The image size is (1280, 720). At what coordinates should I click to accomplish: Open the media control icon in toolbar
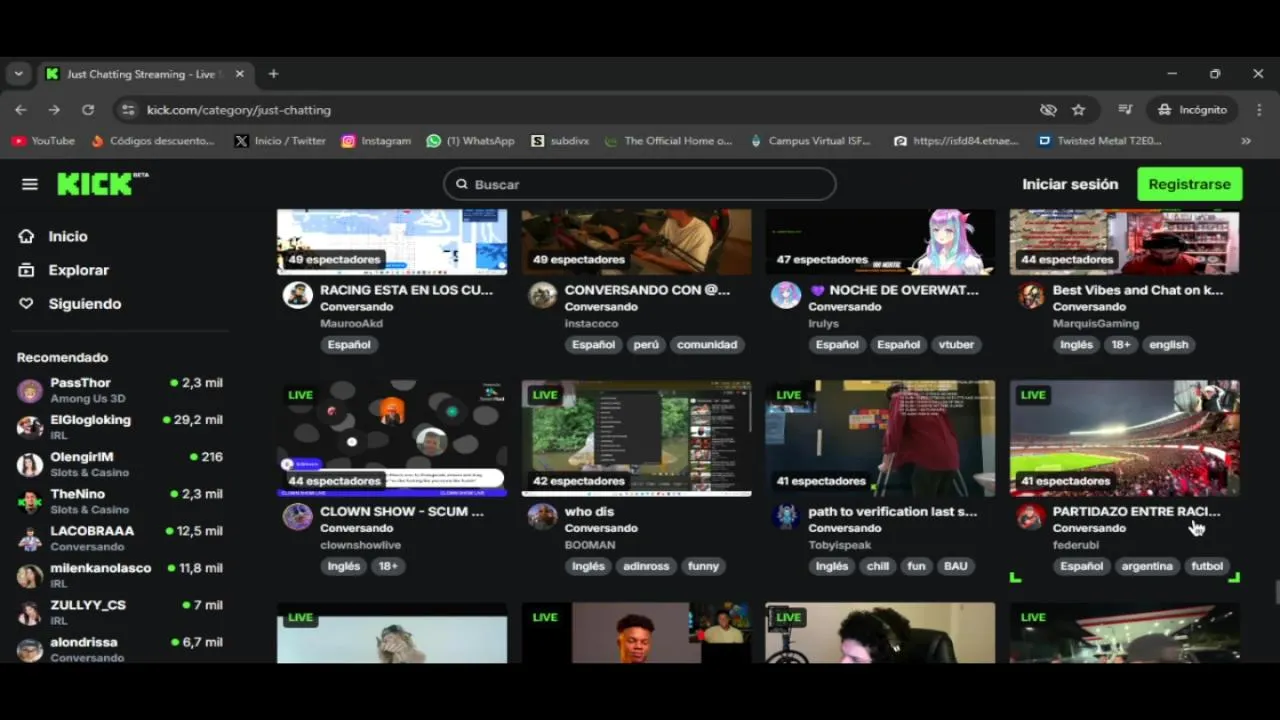pyautogui.click(x=1125, y=110)
